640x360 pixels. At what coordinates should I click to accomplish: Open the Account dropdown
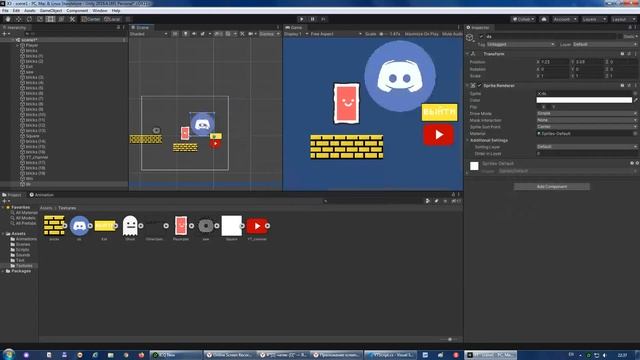coord(565,19)
